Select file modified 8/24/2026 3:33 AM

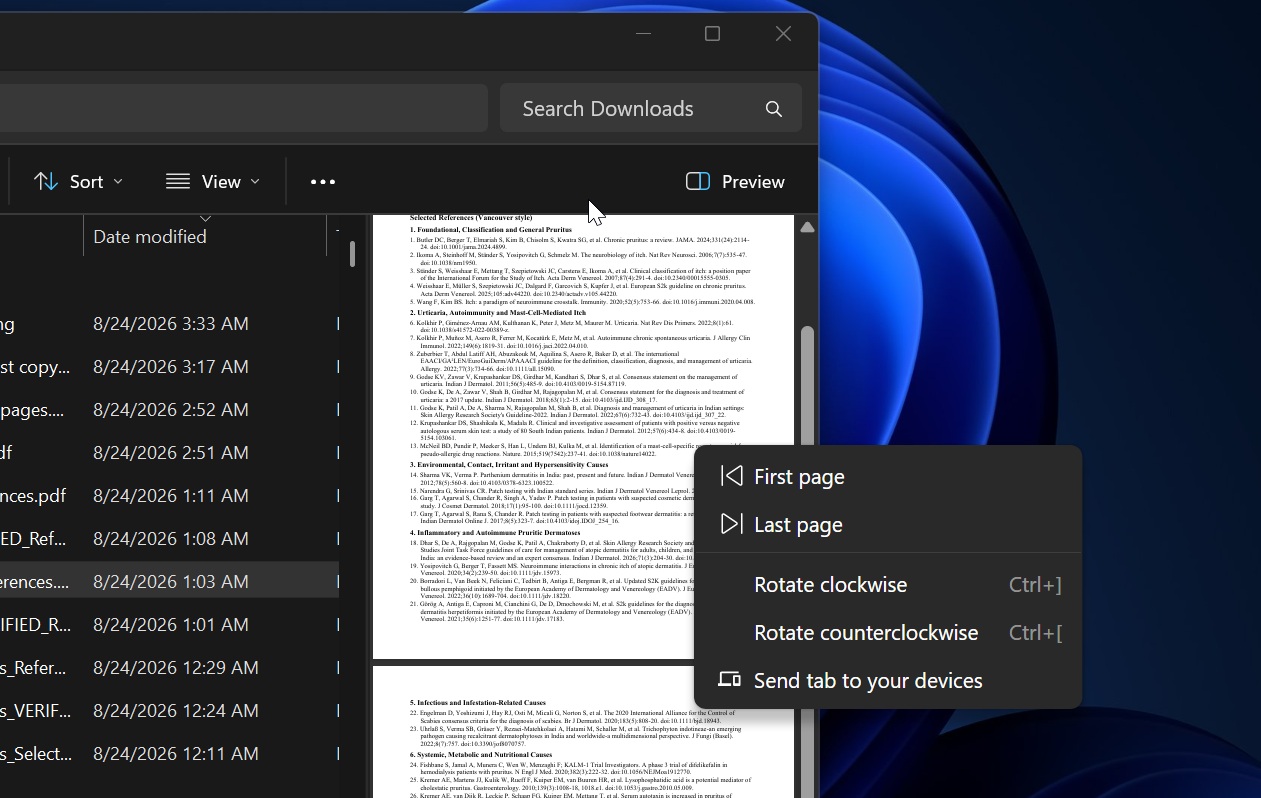169,323
